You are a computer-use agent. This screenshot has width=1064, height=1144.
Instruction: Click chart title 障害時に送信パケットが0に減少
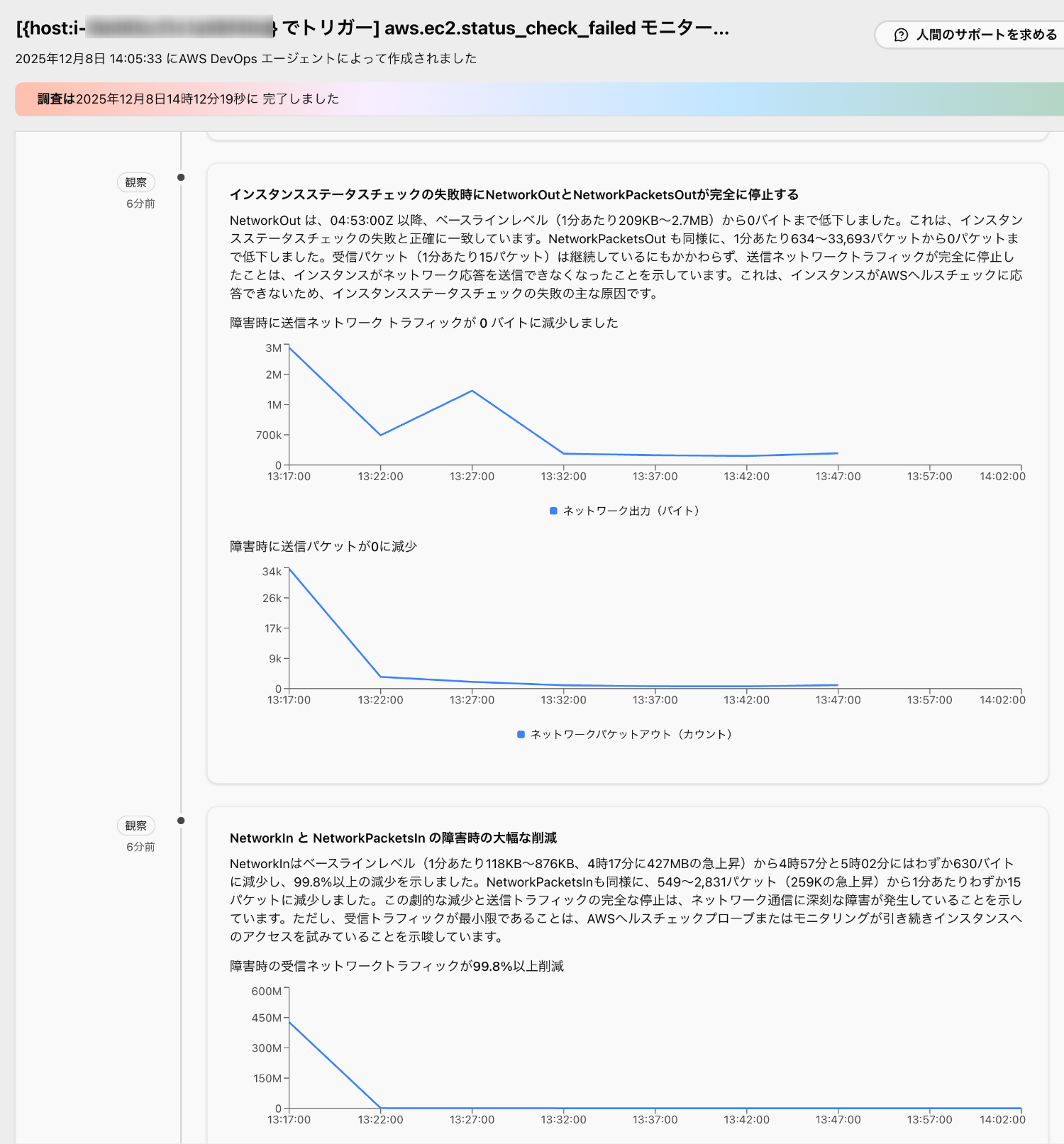[x=323, y=546]
